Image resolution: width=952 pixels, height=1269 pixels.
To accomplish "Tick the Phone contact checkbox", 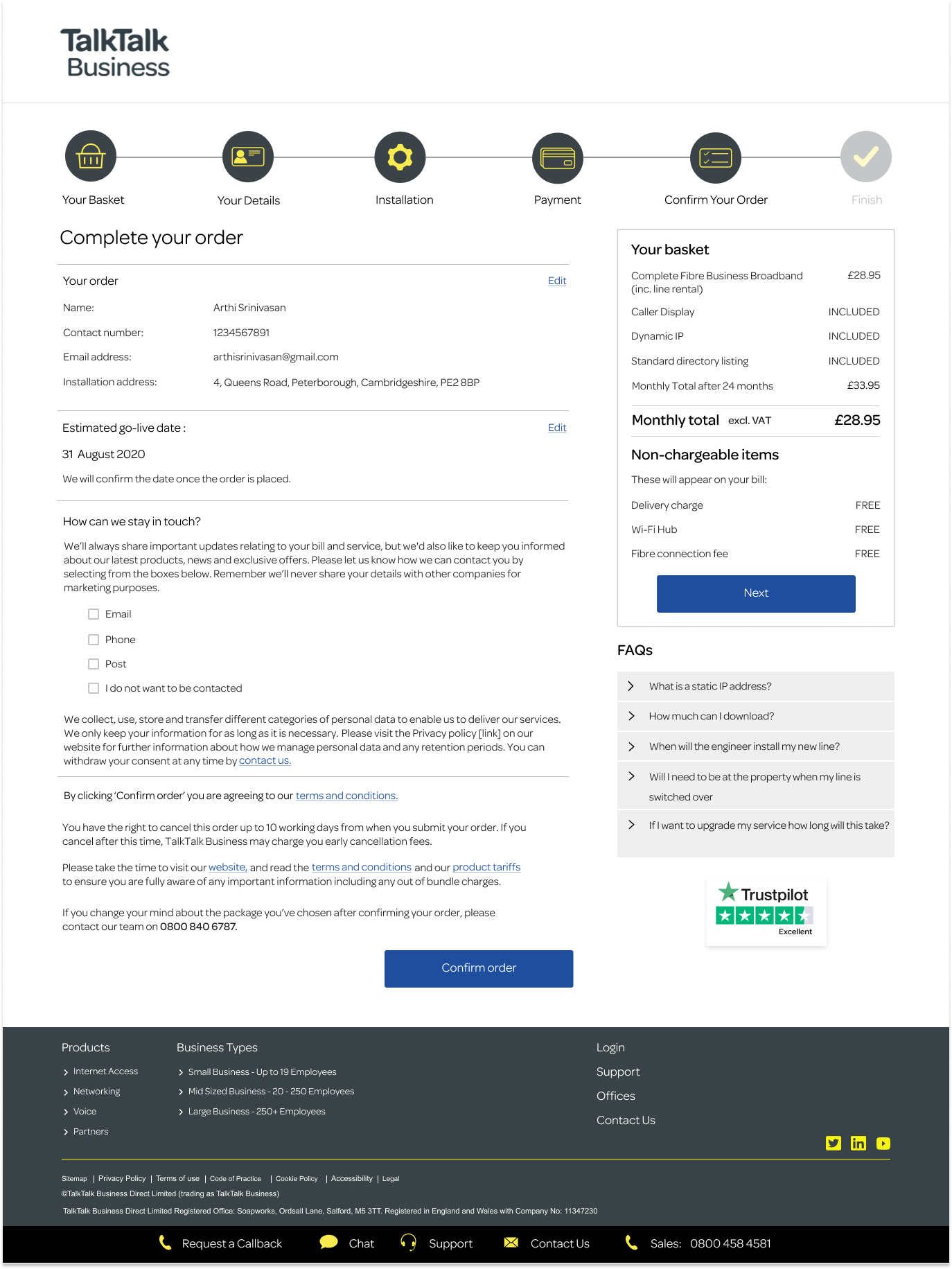I will [94, 640].
